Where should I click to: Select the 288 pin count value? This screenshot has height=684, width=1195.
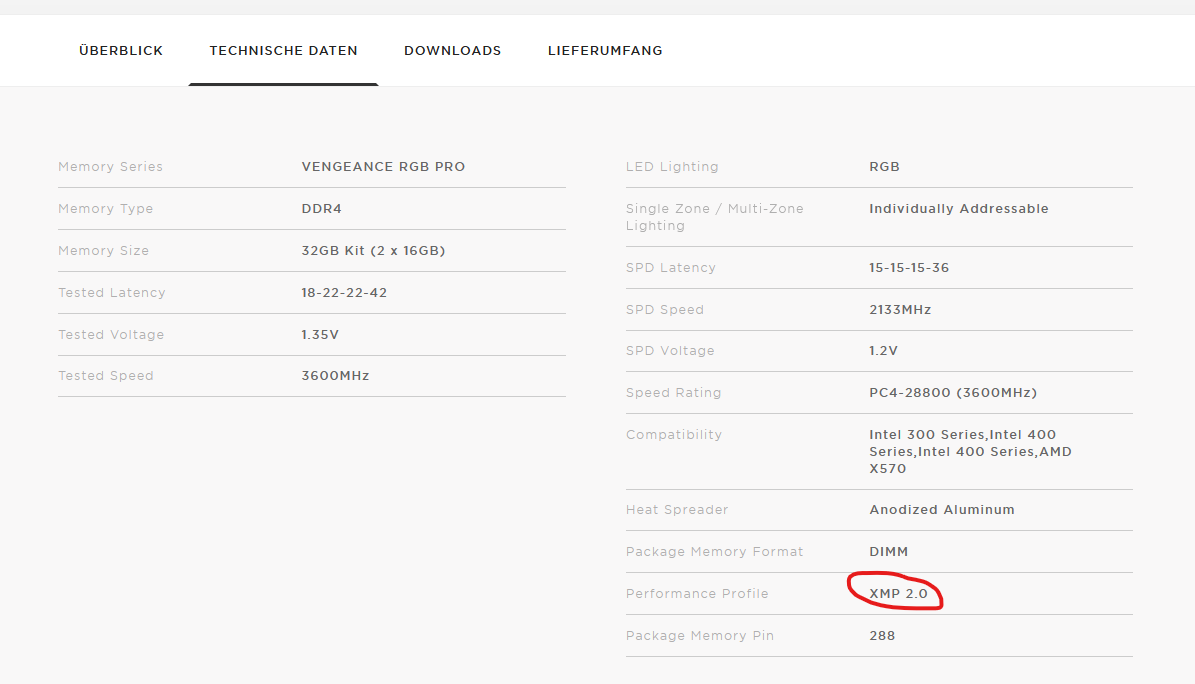click(883, 635)
